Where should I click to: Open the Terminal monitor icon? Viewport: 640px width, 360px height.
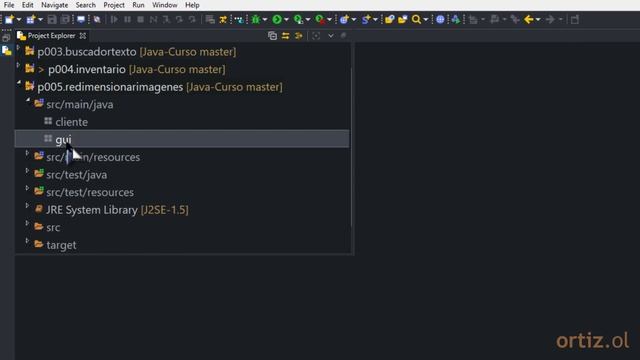[x=81, y=19]
